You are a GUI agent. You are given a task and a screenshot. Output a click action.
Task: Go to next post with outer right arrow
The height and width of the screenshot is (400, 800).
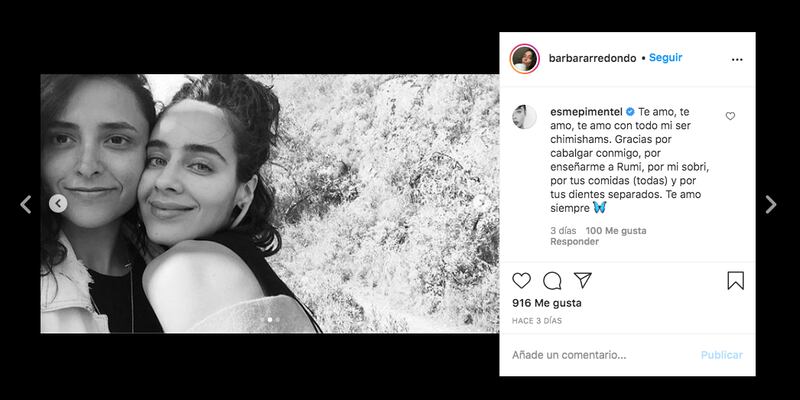770,204
